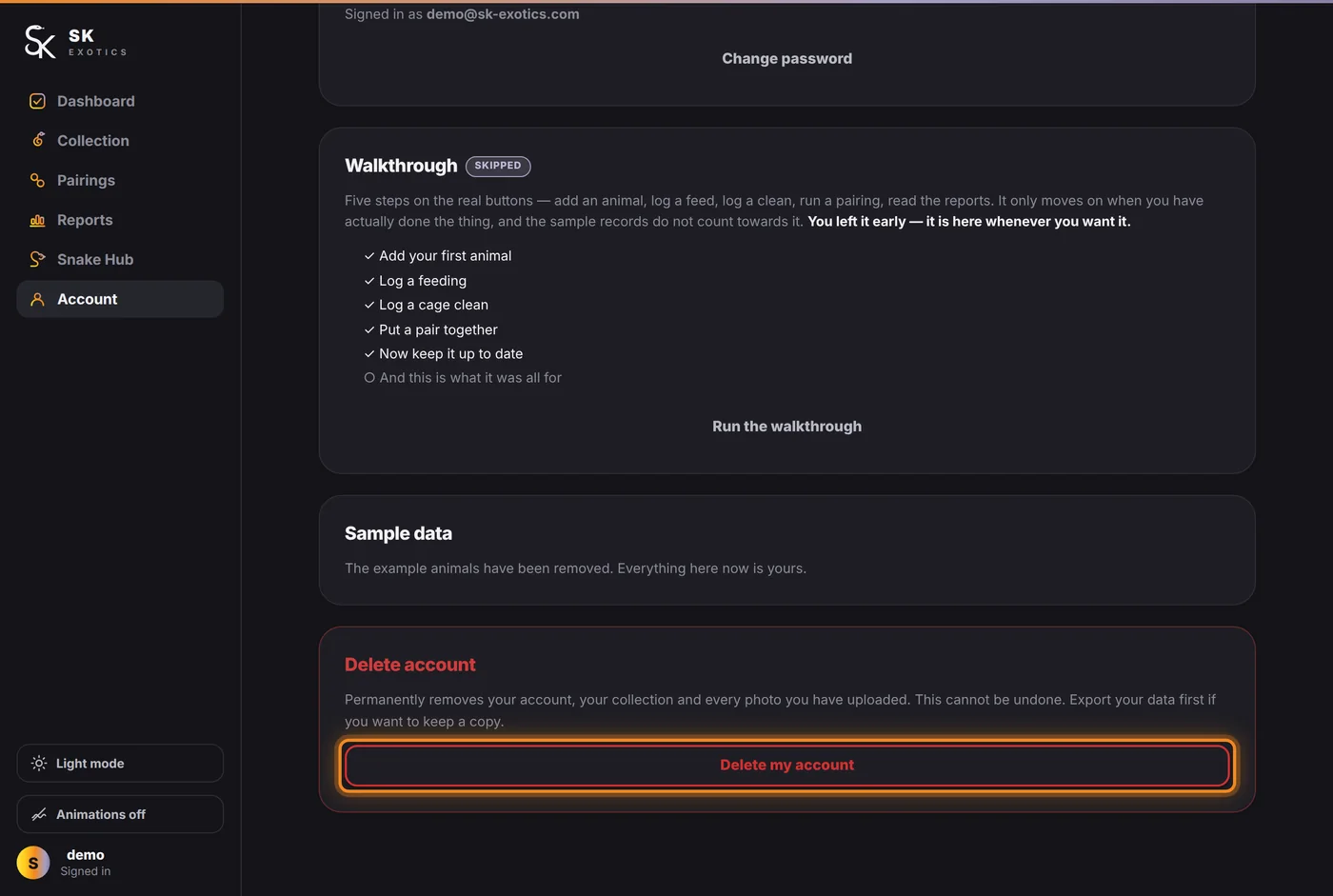Select the 'Add your first animal' step

[438, 256]
